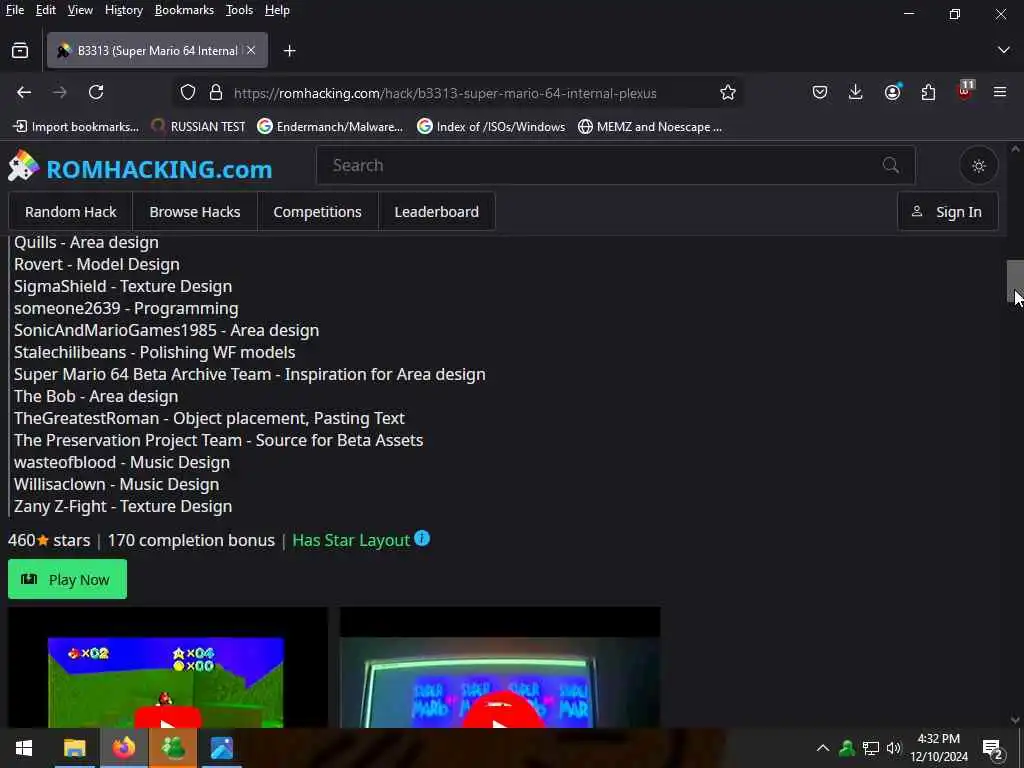The width and height of the screenshot is (1024, 768).
Task: Open the Firefox hamburger application menu
Action: (1000, 92)
